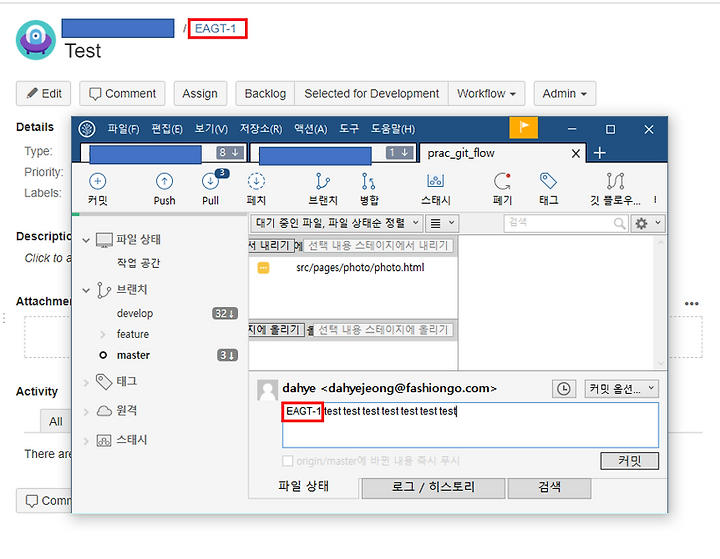The width and height of the screenshot is (720, 559).
Task: Click Selected for Development button
Action: [371, 94]
